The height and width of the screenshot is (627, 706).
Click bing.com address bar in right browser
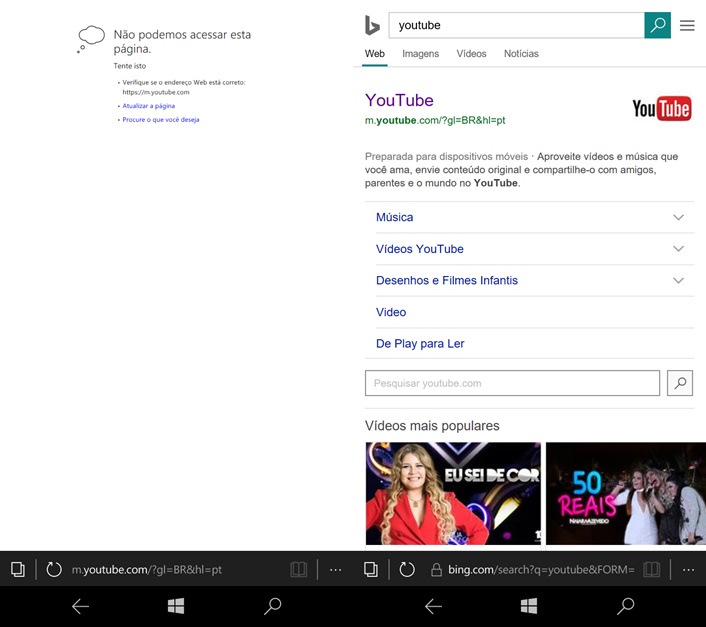click(541, 569)
